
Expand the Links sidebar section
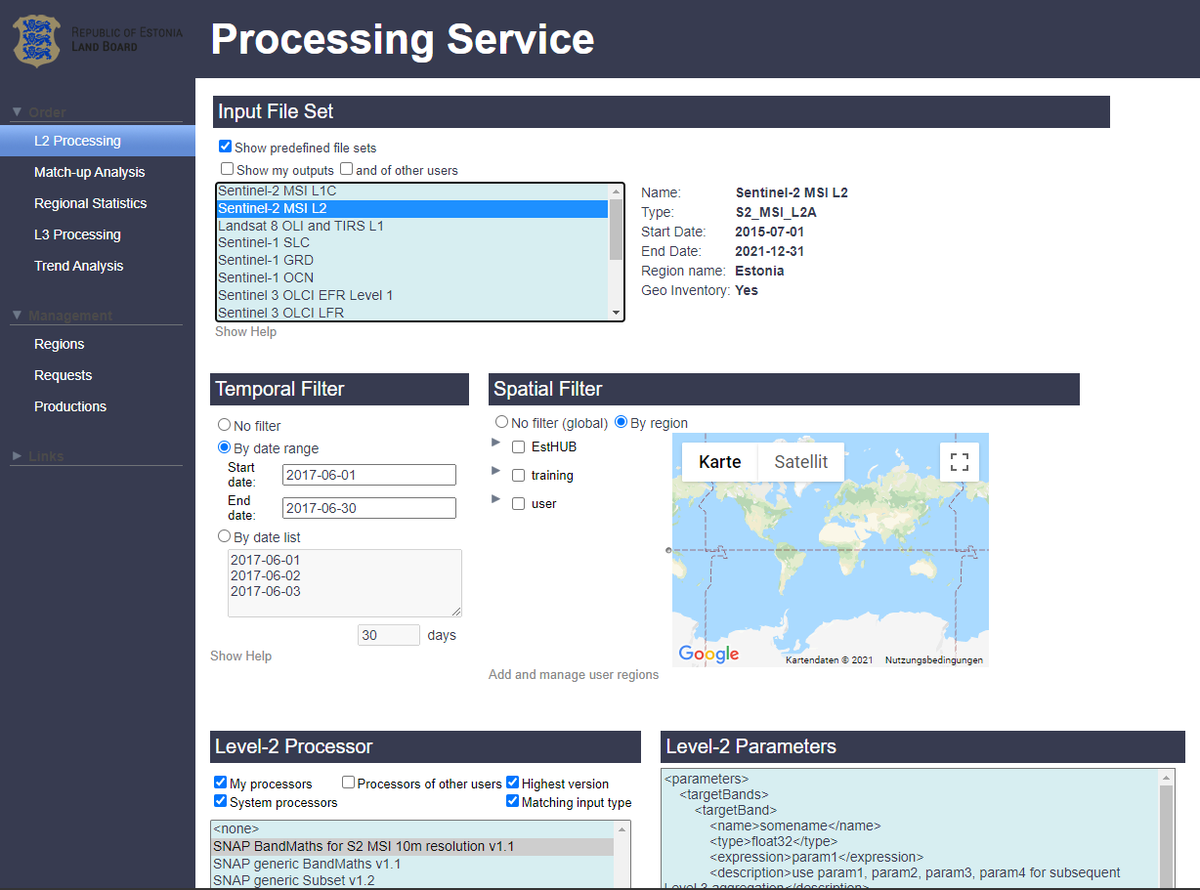tap(17, 456)
